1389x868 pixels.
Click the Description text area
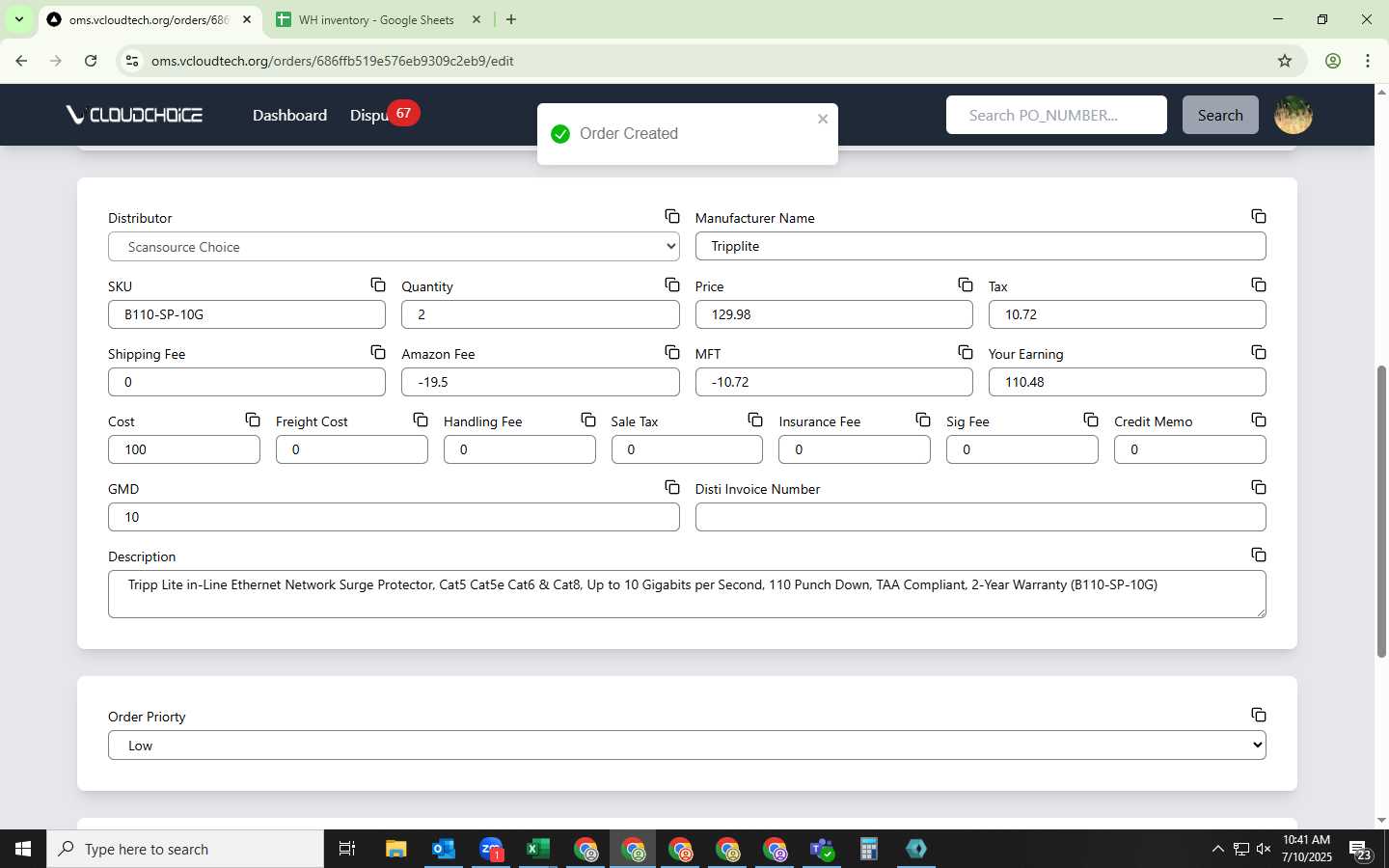(687, 594)
